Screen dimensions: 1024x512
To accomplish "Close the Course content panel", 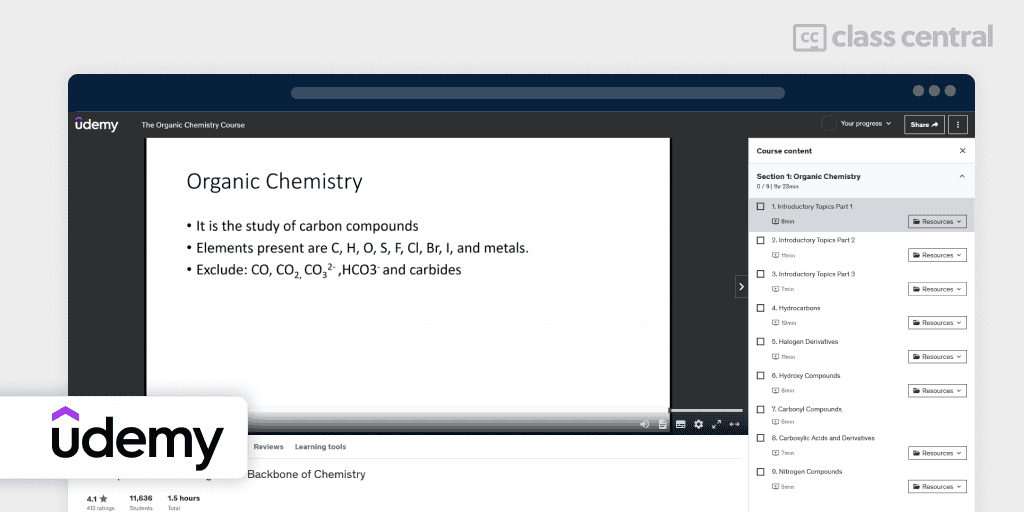I will pyautogui.click(x=962, y=151).
